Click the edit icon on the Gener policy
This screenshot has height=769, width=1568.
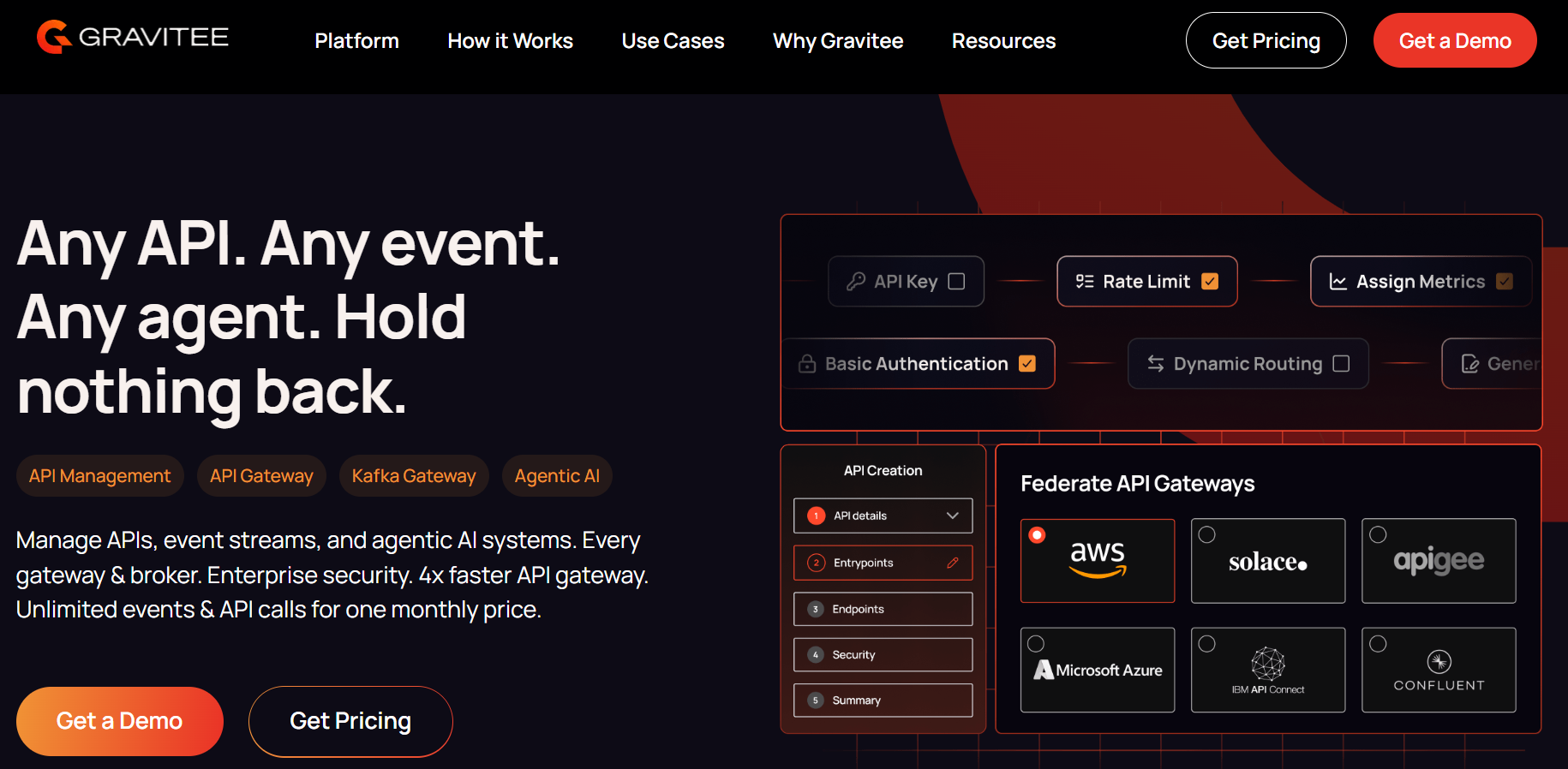click(1470, 364)
